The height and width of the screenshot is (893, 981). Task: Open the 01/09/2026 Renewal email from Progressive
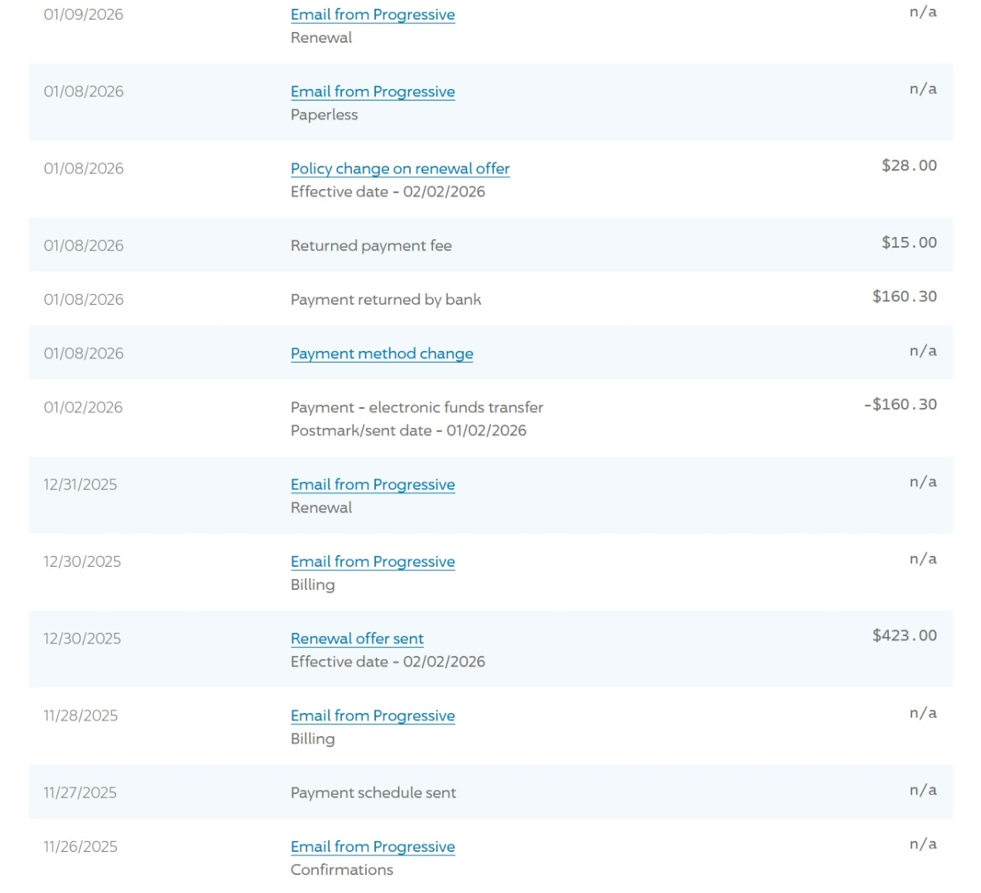[x=372, y=15]
